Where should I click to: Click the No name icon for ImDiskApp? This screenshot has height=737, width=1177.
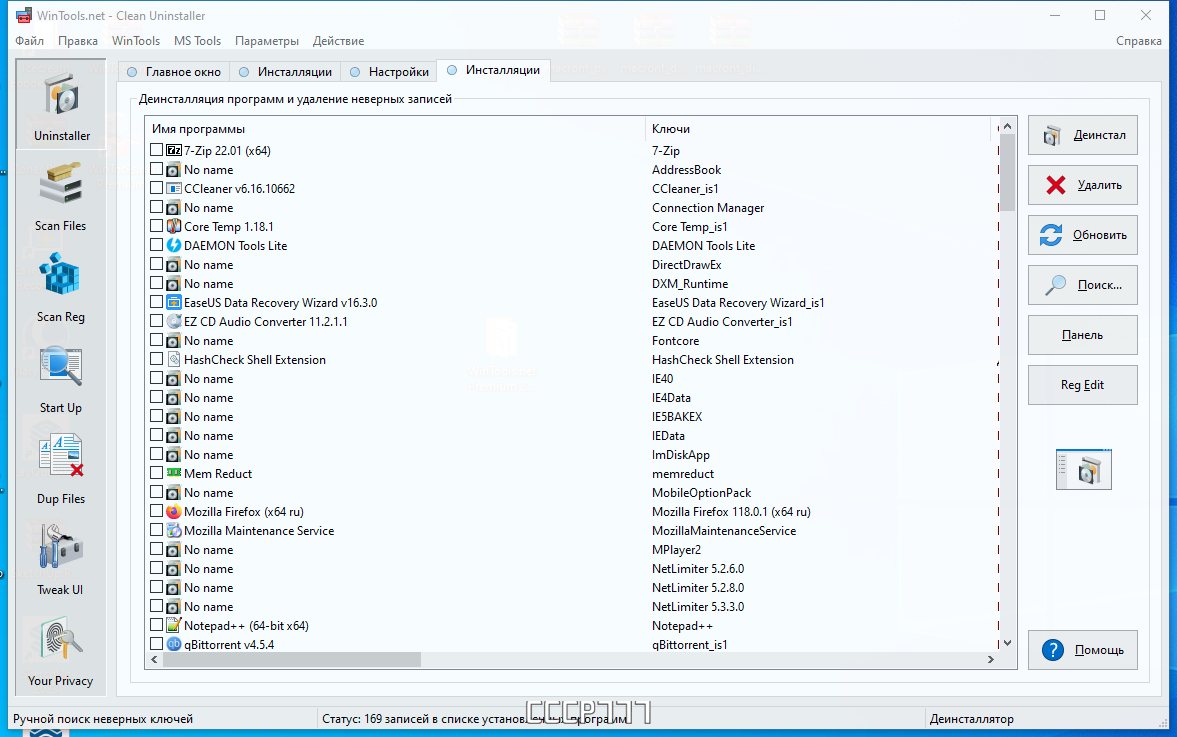[173, 454]
